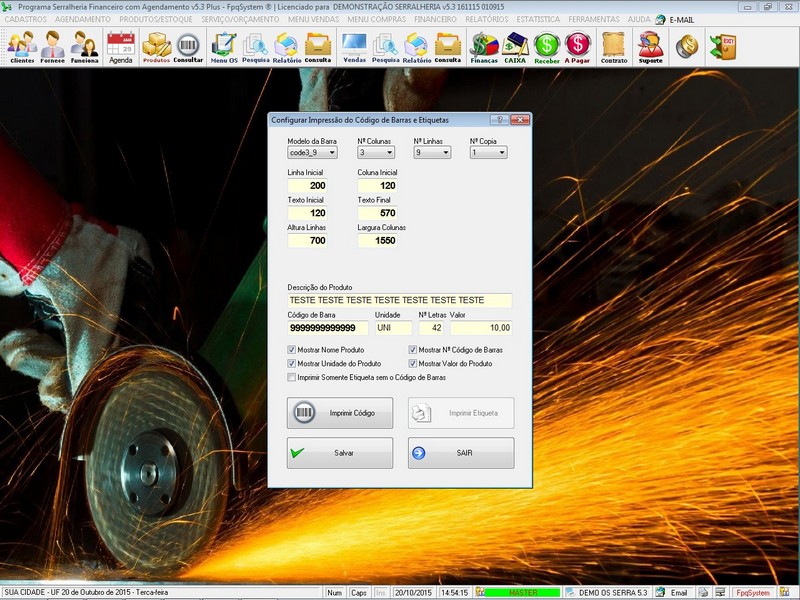Uncheck Mostrar Nome Produto checkbox
Screen dimensions: 800x600
tap(292, 350)
